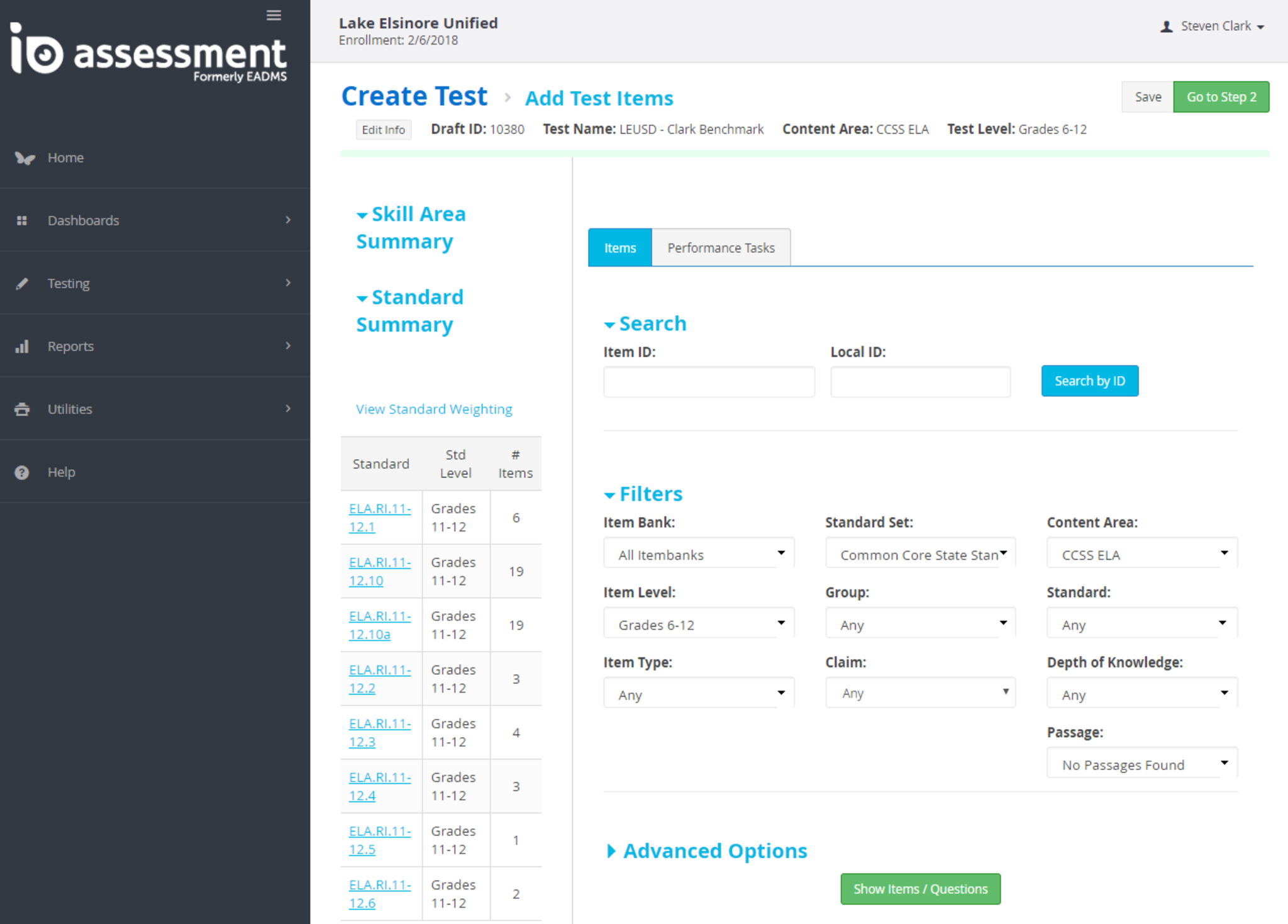Image resolution: width=1288 pixels, height=924 pixels.
Task: Click the hamburger menu icon in sidebar
Action: pos(274,15)
